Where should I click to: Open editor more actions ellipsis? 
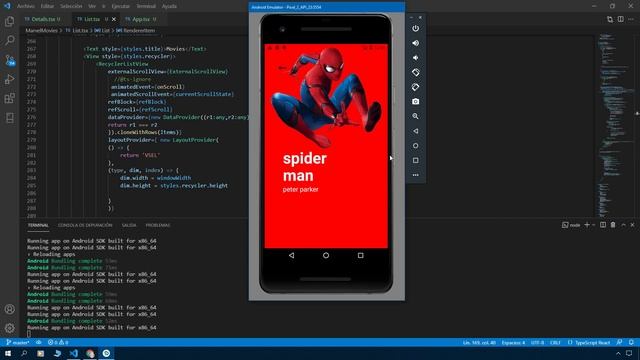point(631,19)
